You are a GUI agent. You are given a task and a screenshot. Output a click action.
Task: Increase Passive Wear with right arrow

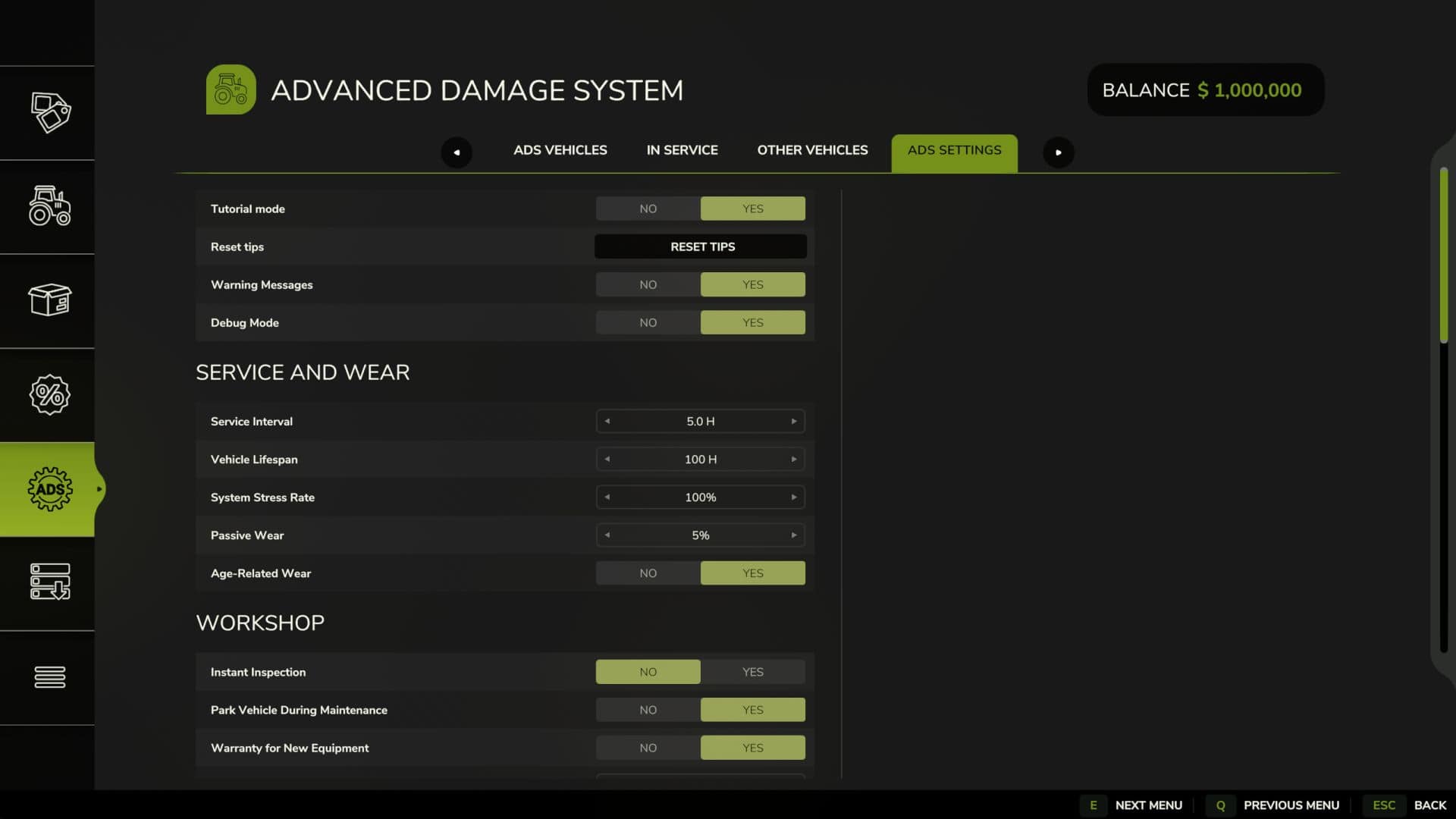pyautogui.click(x=794, y=535)
